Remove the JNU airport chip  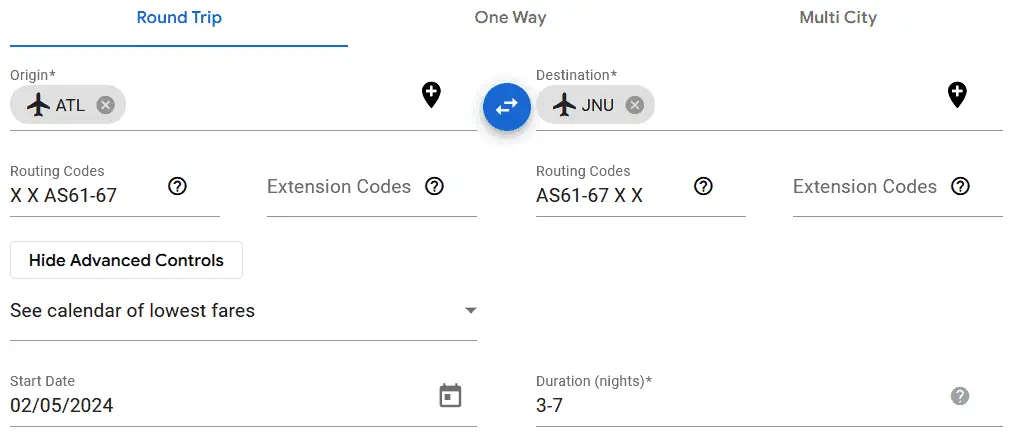point(634,105)
